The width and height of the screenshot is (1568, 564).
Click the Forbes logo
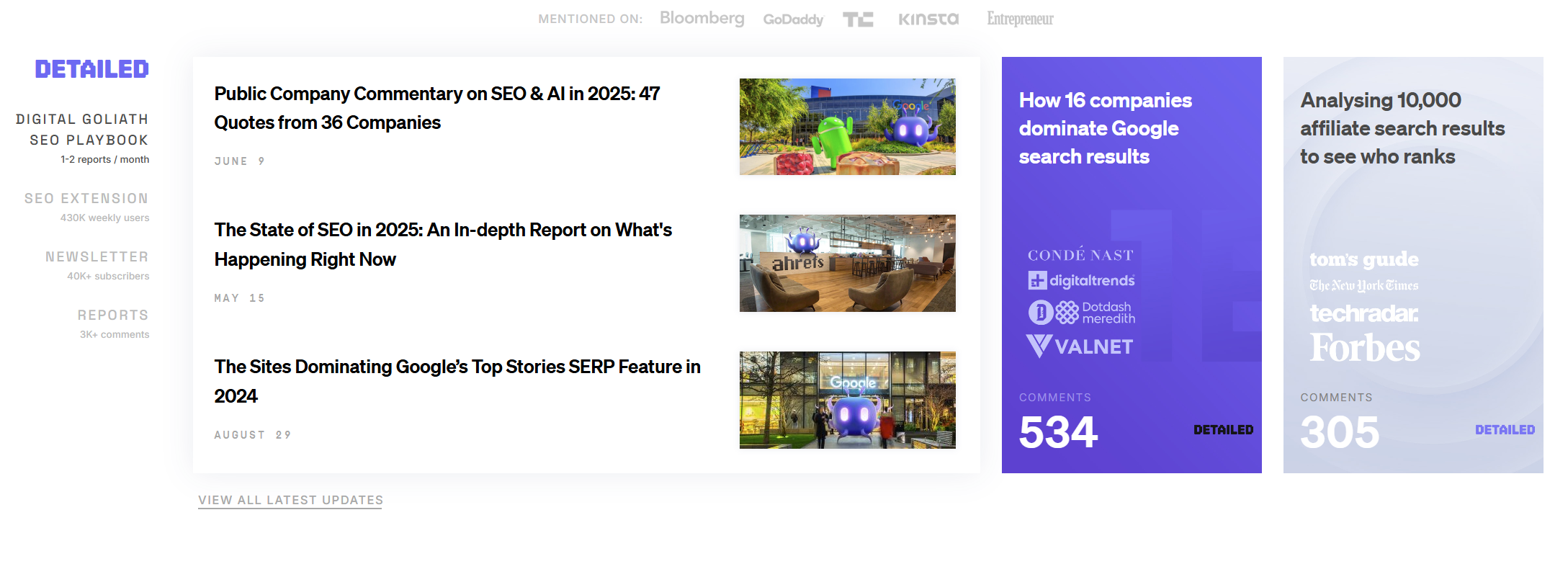click(x=1365, y=348)
